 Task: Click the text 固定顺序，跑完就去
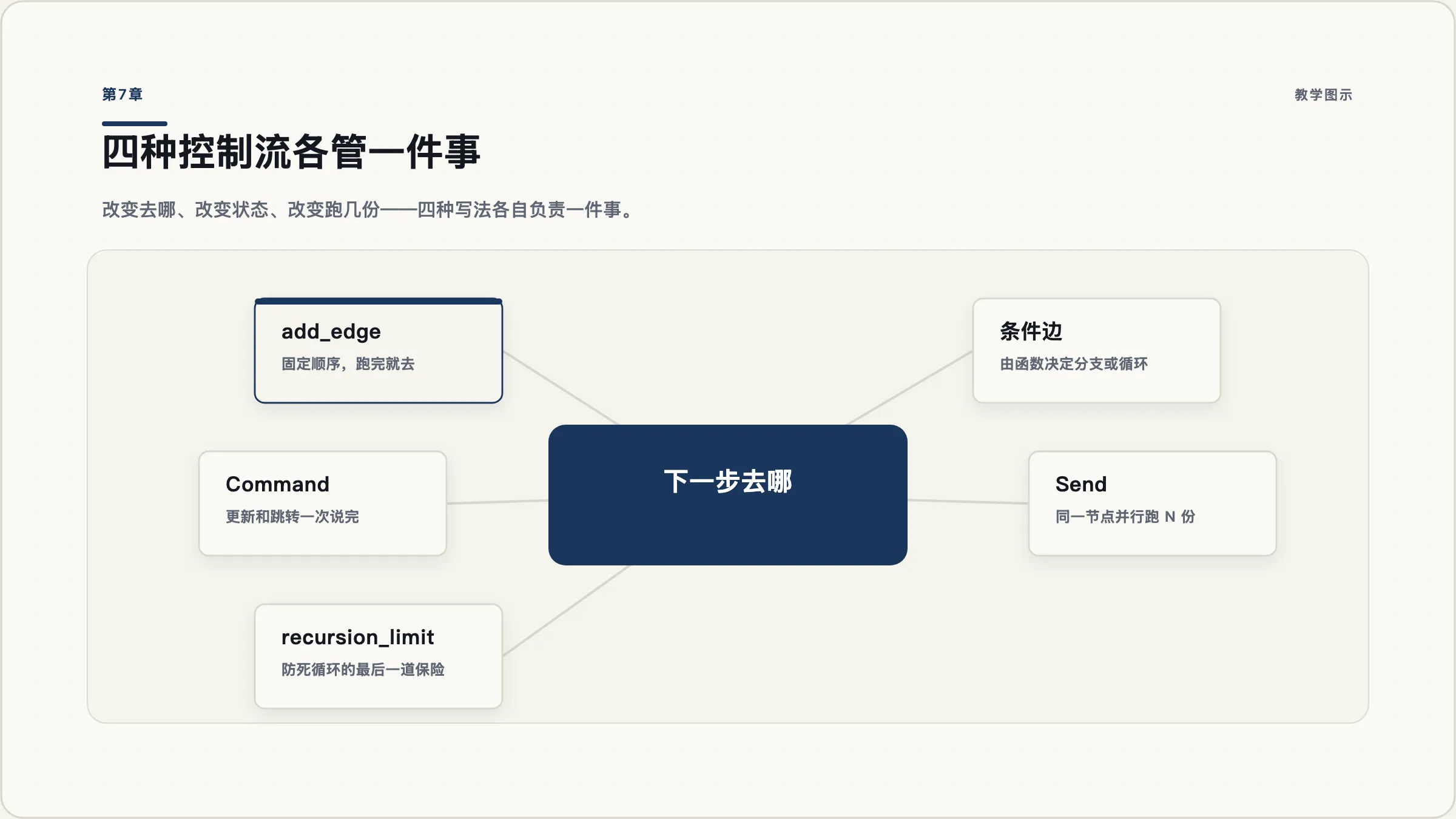348,364
